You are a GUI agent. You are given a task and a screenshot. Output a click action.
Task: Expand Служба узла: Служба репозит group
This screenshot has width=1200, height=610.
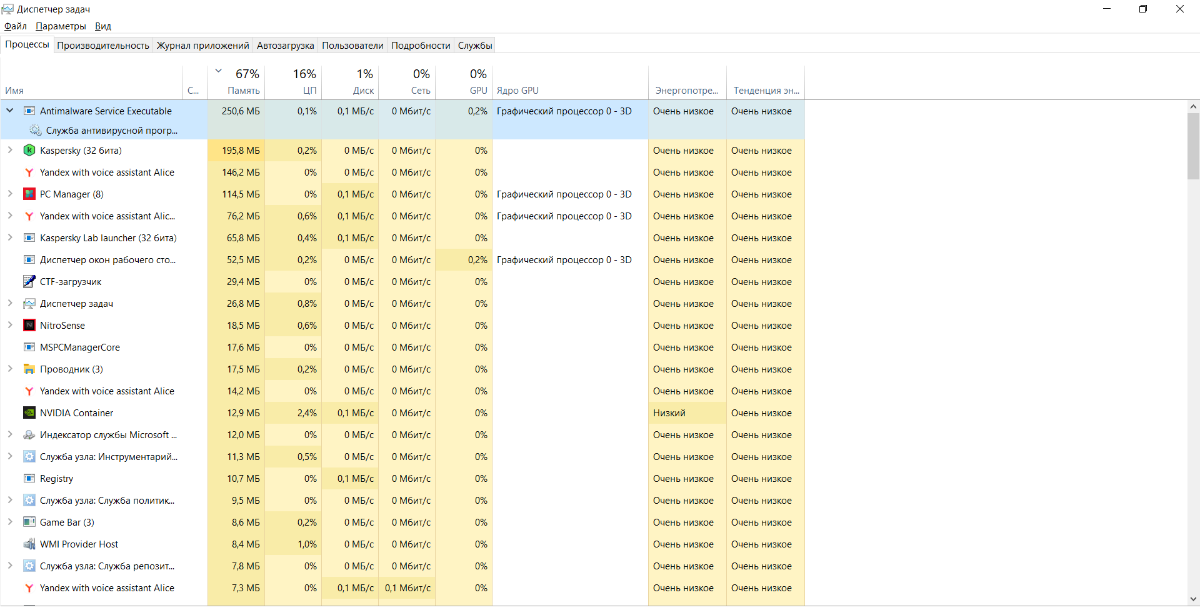[10, 566]
